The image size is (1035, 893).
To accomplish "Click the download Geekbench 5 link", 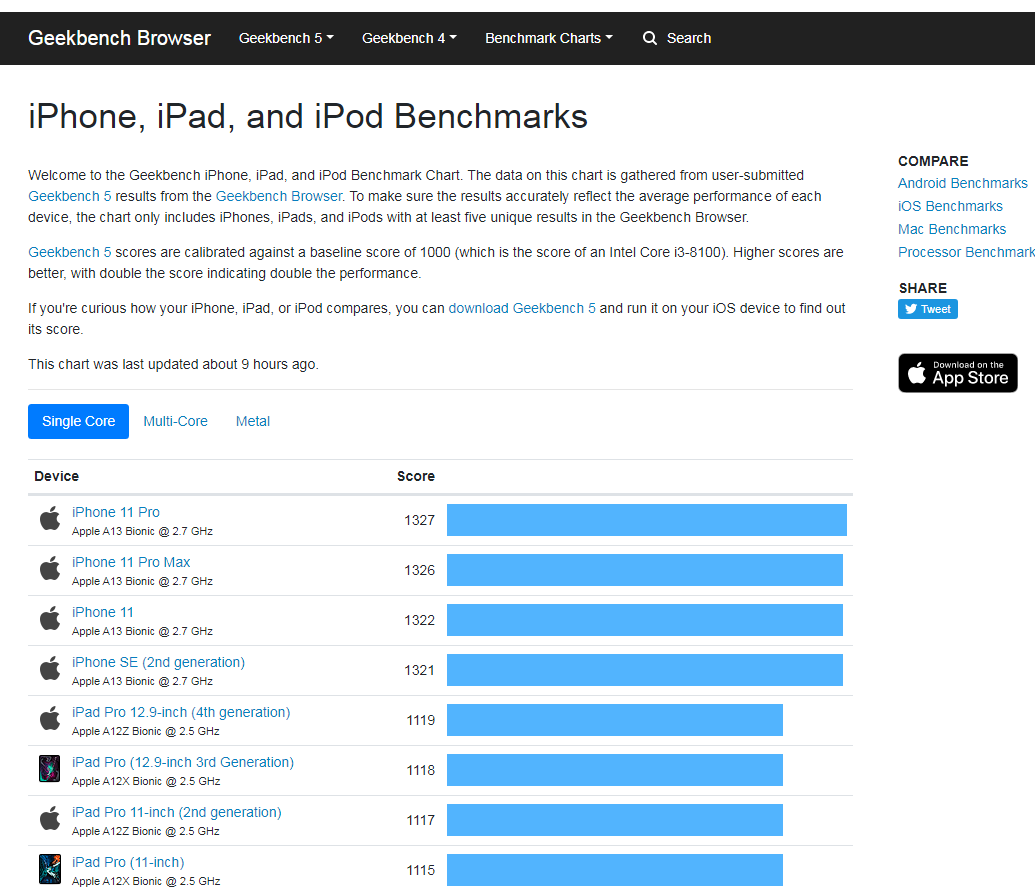I will point(522,308).
